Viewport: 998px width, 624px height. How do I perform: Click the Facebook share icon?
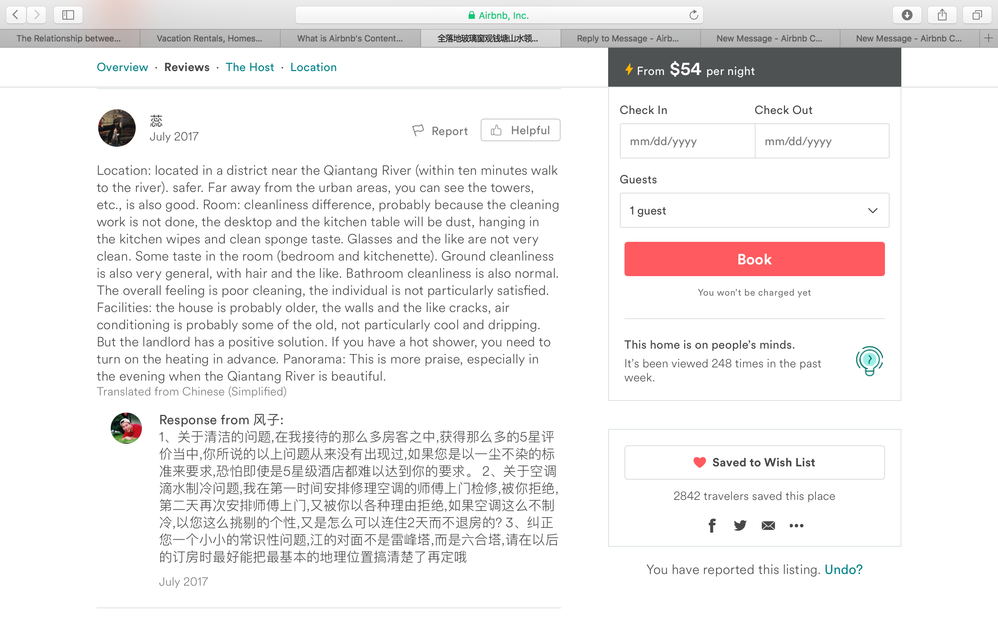pyautogui.click(x=712, y=526)
